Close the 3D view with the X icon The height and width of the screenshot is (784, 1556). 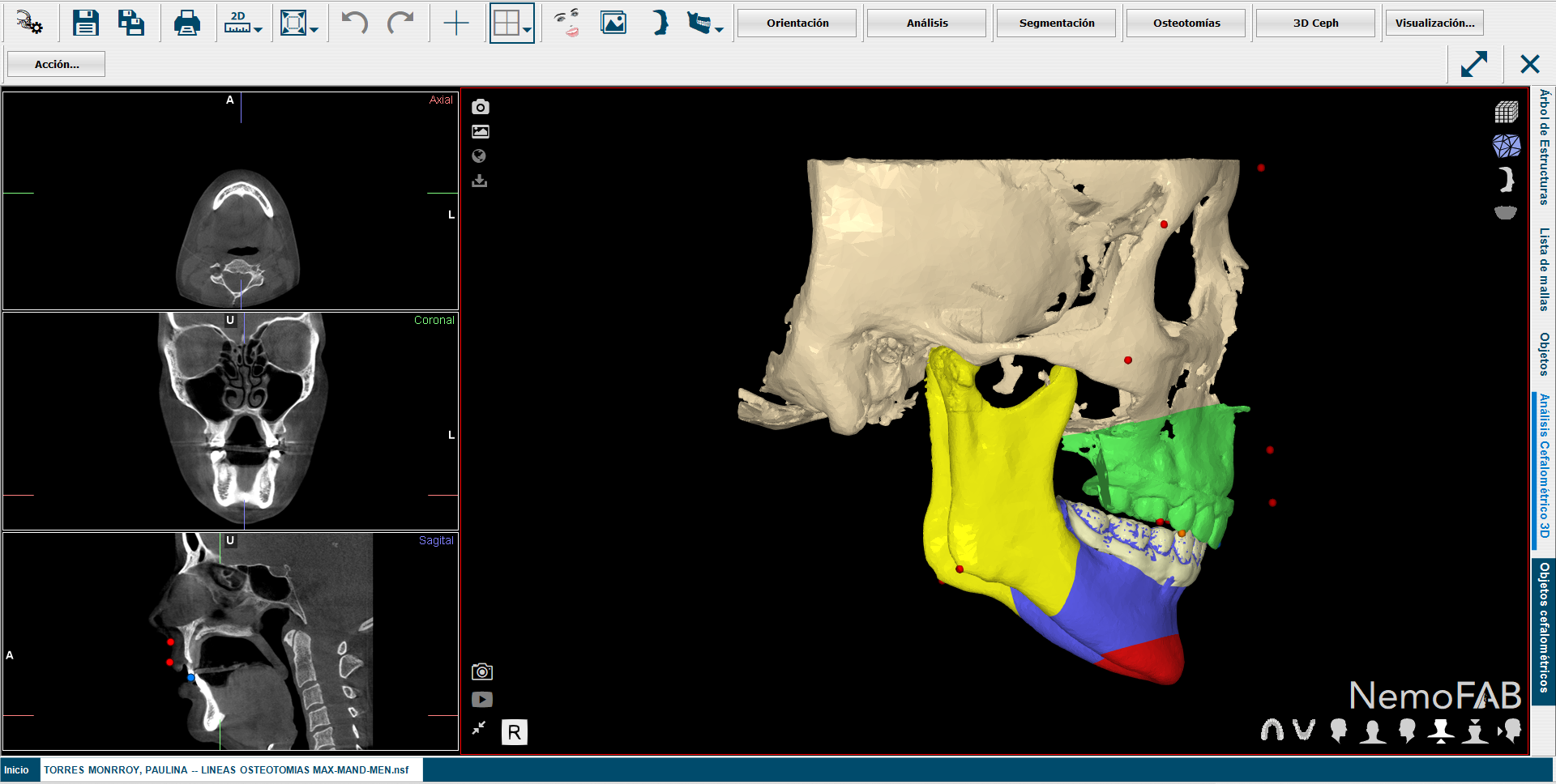coord(1529,64)
